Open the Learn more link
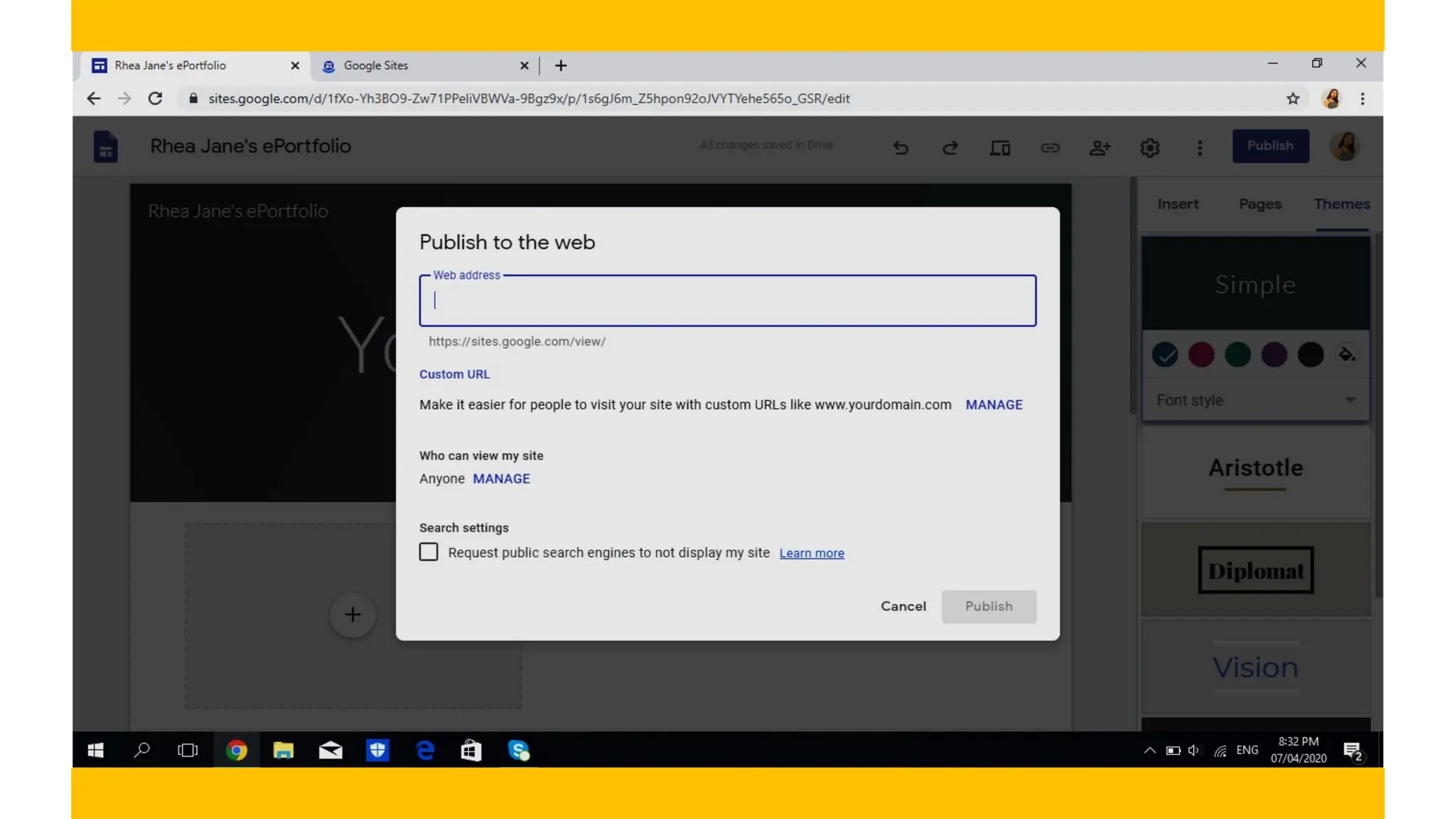 [812, 553]
